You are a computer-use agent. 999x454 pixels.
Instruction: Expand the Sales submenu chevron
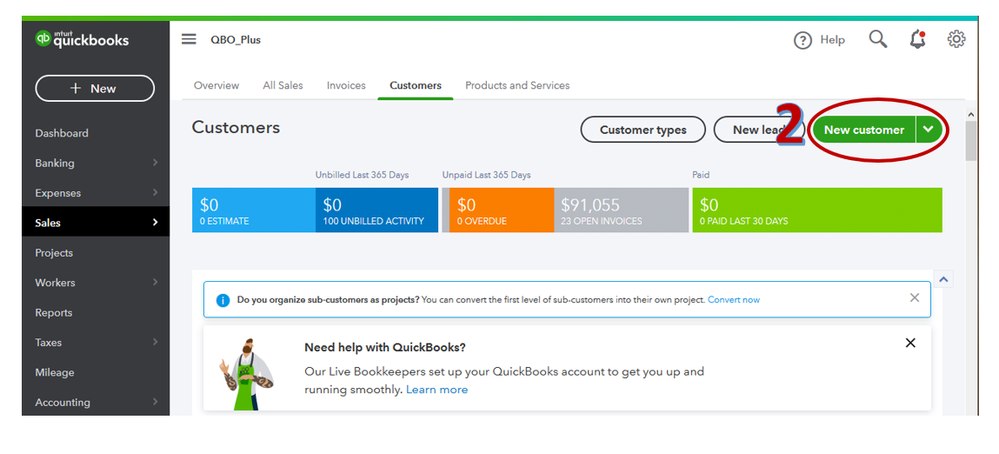(155, 223)
